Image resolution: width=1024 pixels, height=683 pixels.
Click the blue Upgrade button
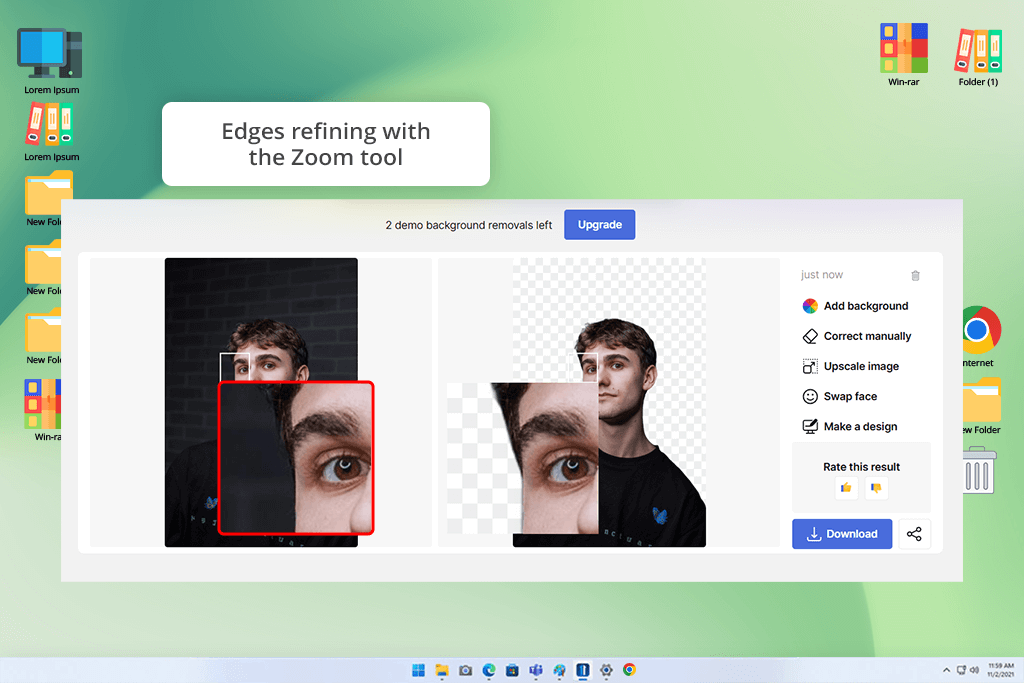point(600,225)
